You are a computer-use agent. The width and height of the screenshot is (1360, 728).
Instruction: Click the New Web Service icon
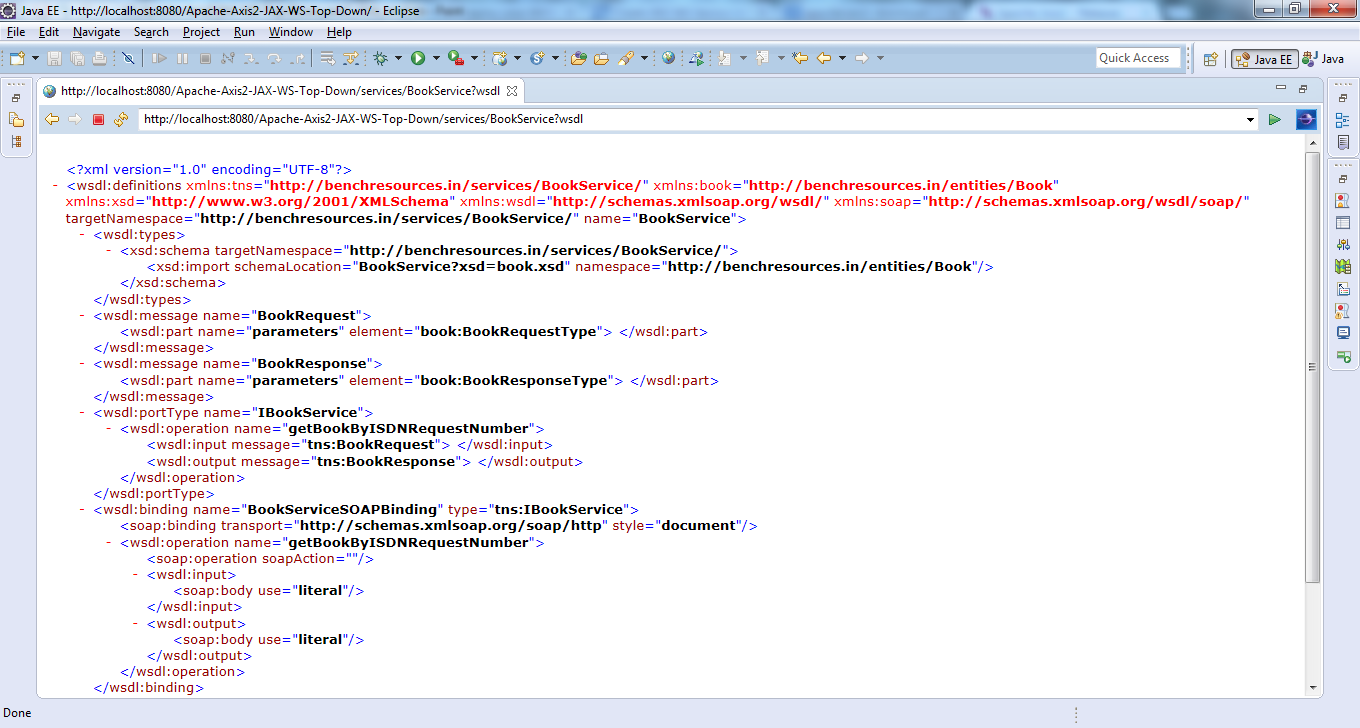[537, 58]
